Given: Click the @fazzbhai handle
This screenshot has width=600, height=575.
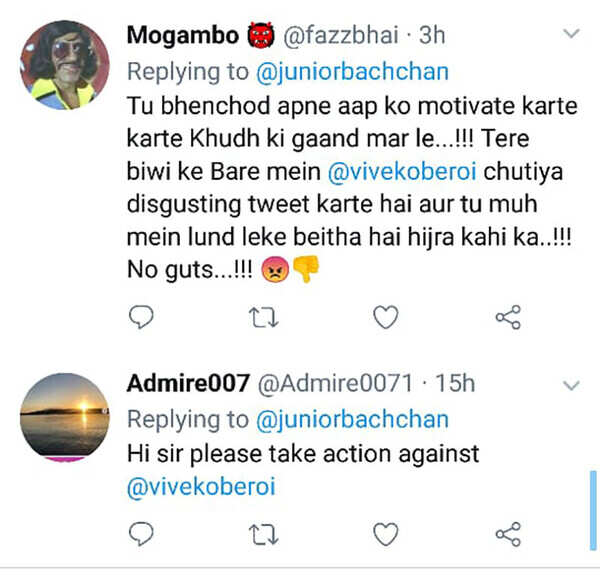Looking at the screenshot, I should (338, 36).
